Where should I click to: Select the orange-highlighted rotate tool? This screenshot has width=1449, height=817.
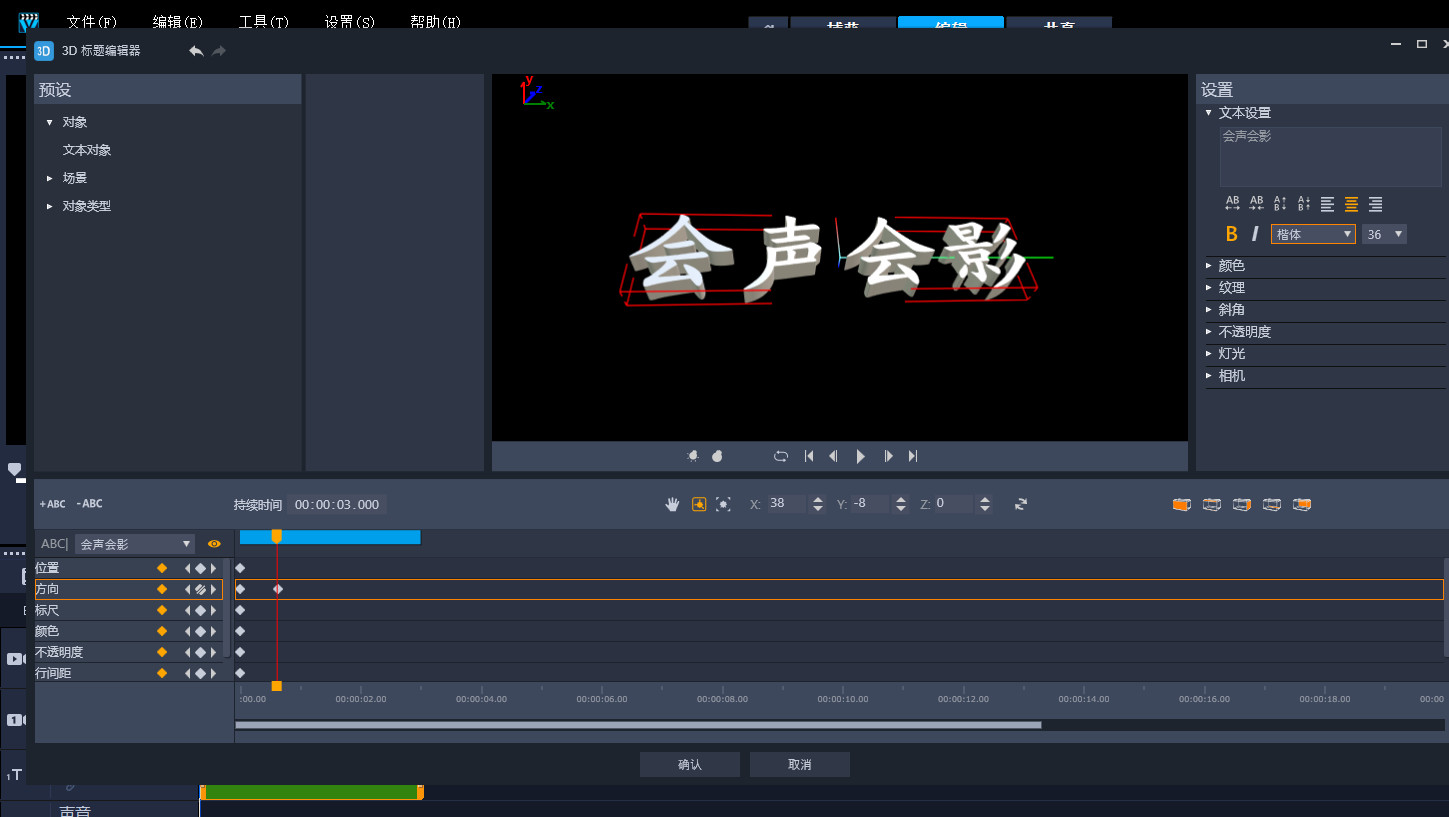(699, 504)
